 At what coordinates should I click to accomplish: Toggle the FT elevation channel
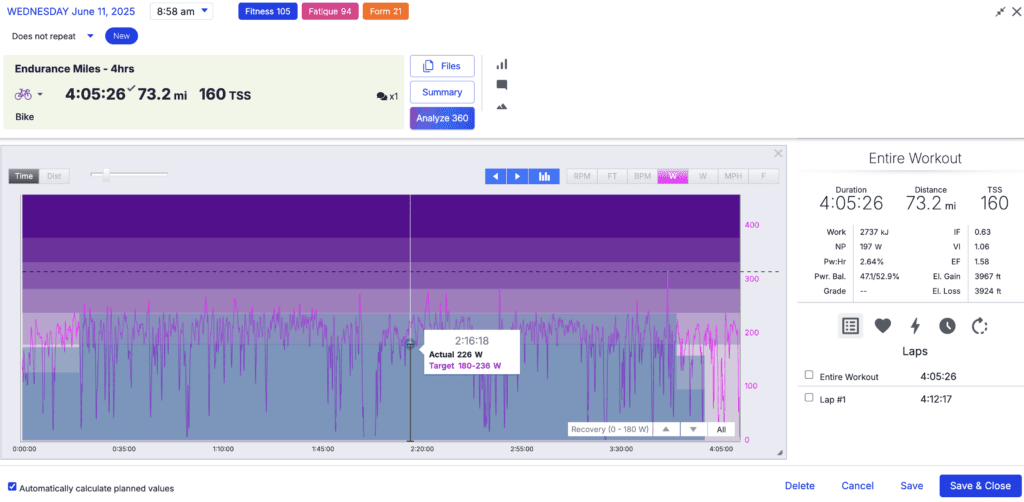612,176
